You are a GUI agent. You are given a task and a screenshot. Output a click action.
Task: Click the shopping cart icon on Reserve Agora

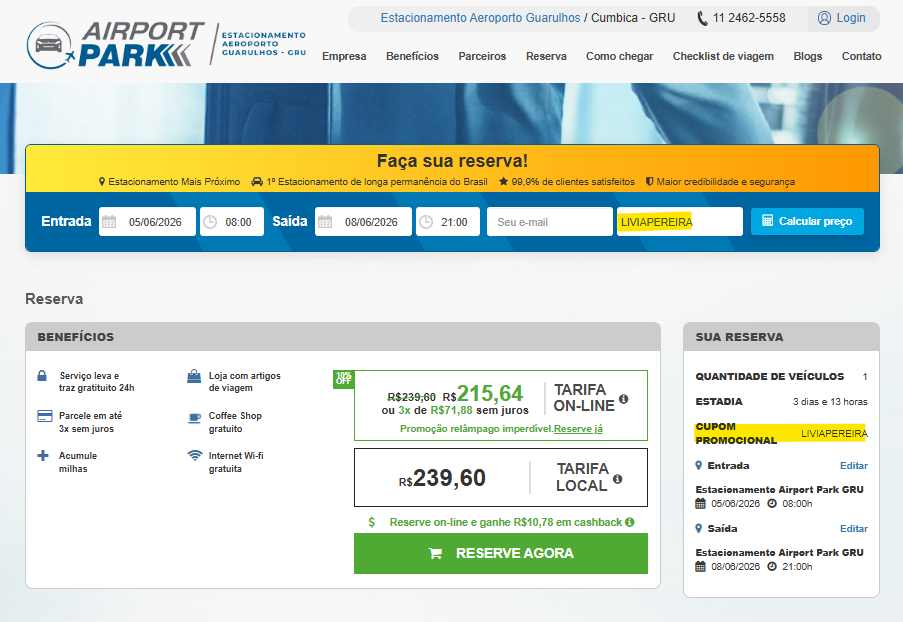coord(435,553)
